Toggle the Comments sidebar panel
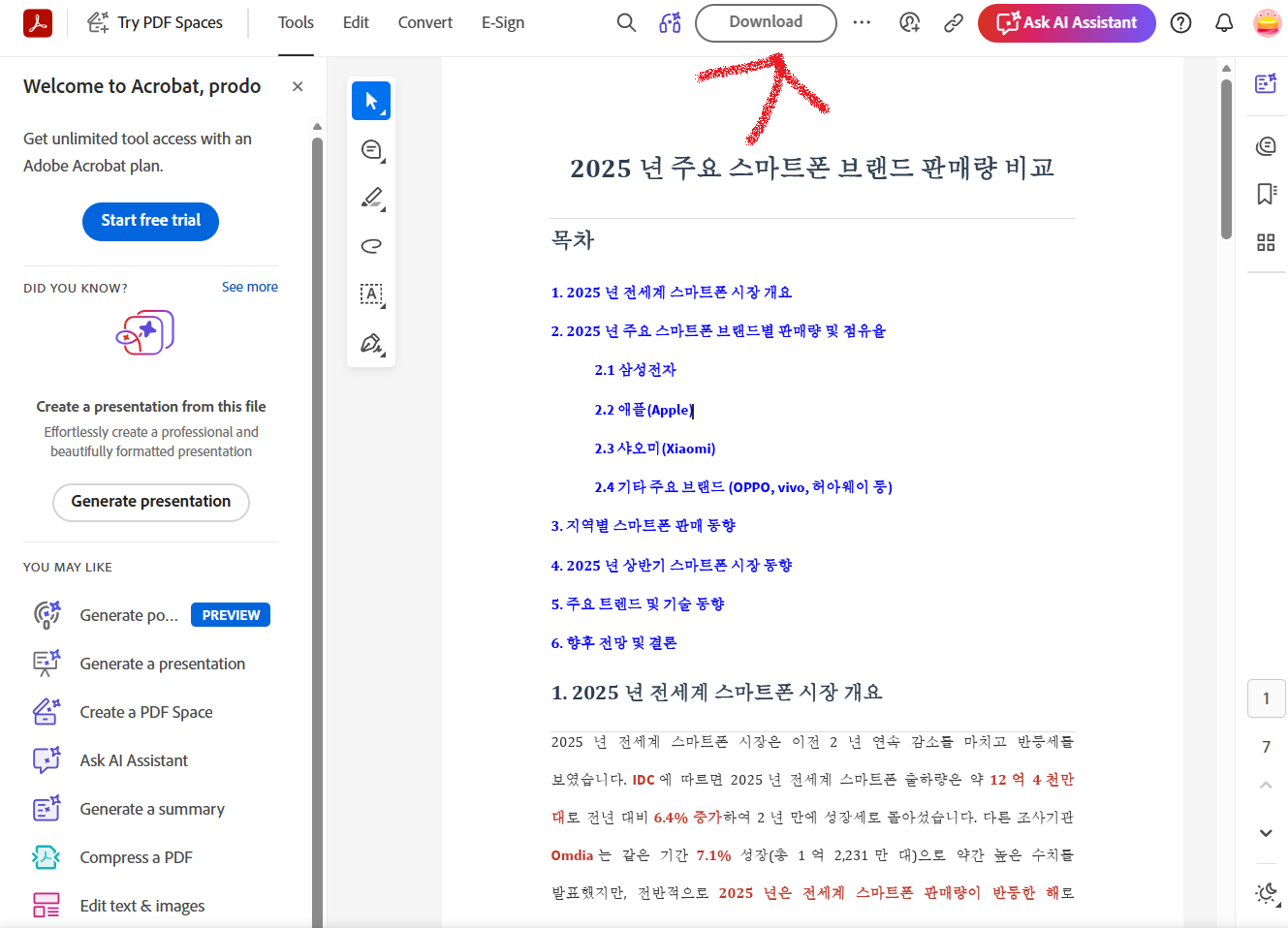Screen dimensions: 1288x928 pos(1266,145)
